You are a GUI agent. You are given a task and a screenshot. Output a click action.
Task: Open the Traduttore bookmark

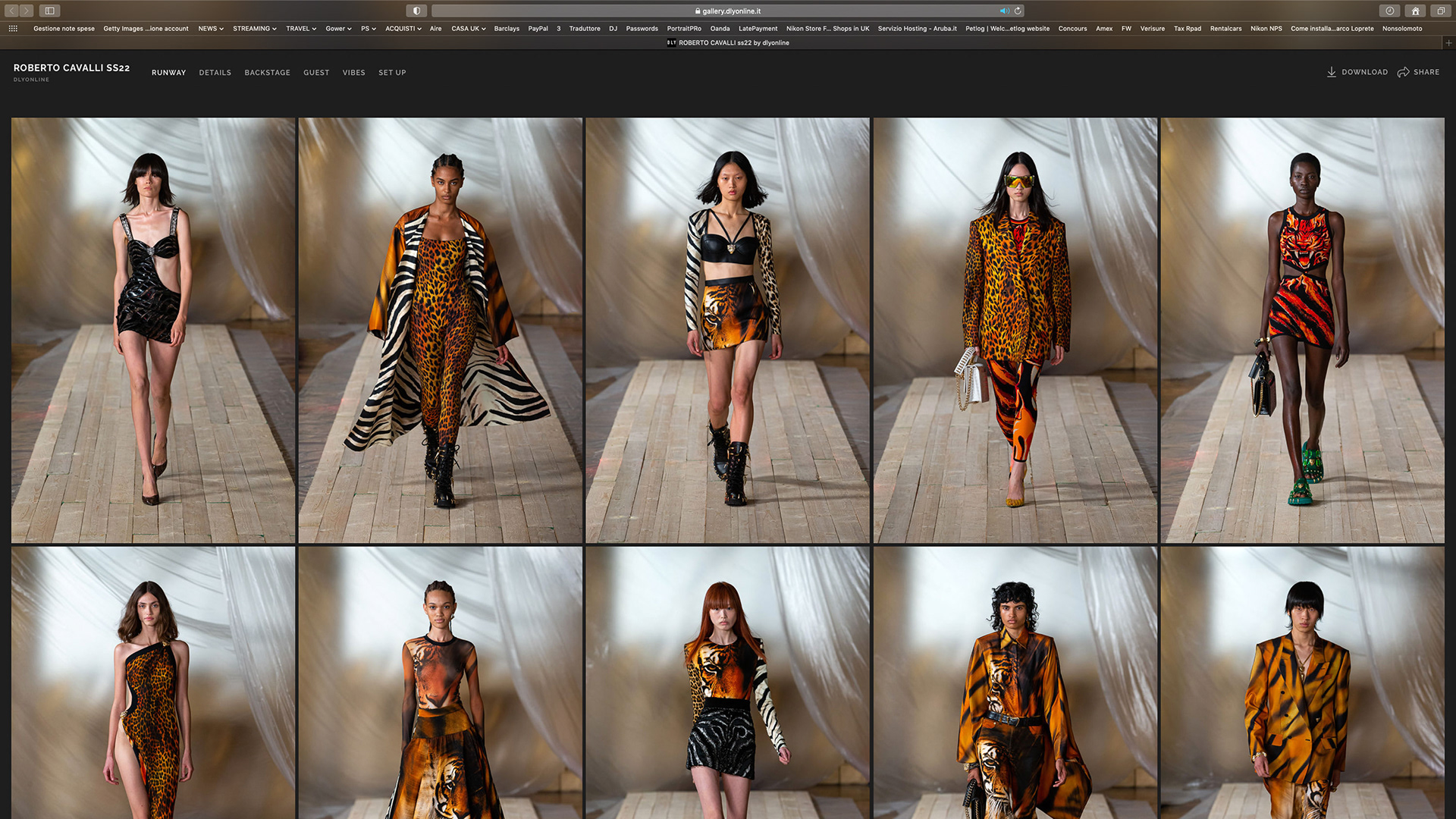point(585,28)
